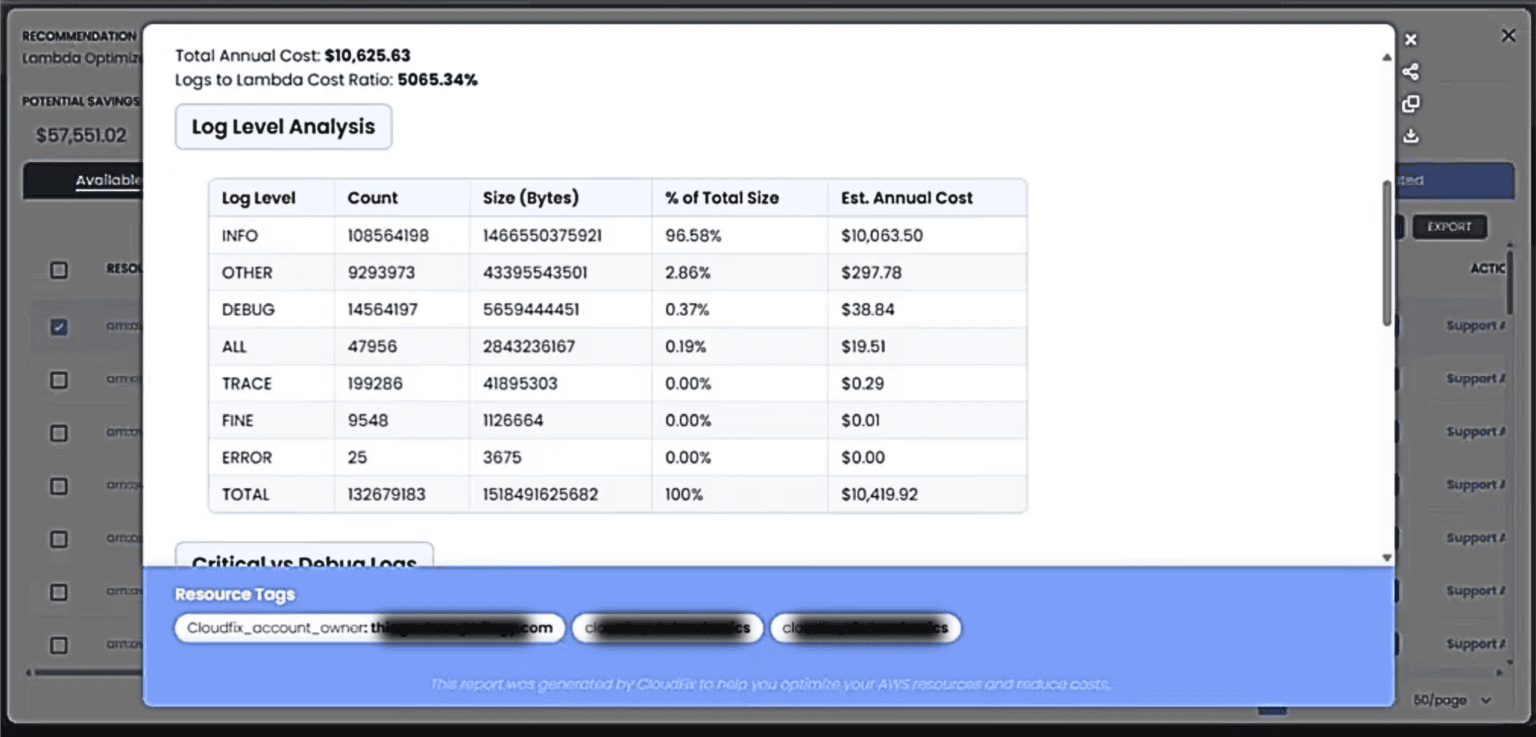
Task: Copy the report using the duplicate icon
Action: 1411,103
